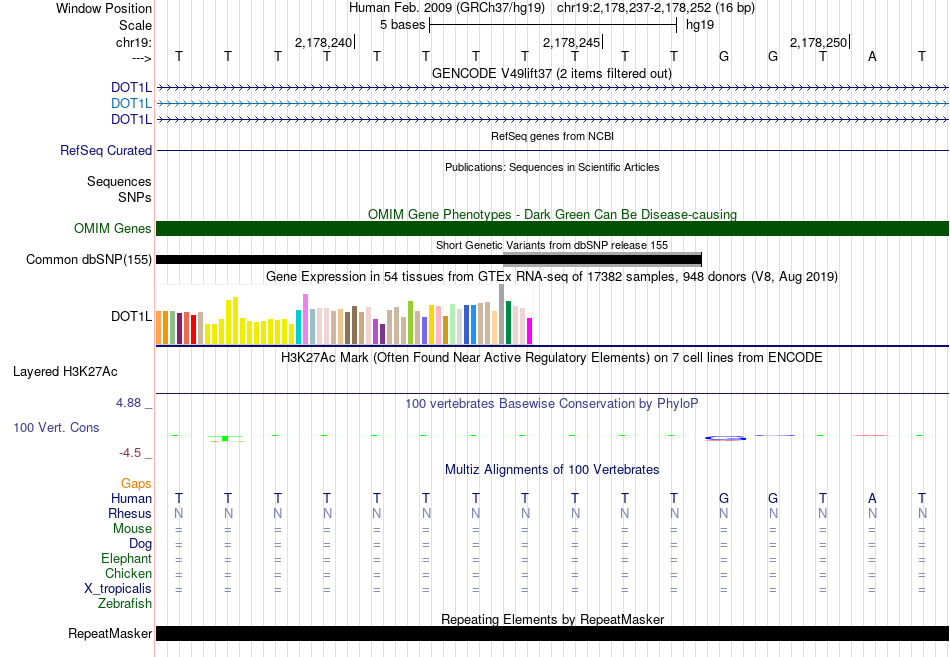The height and width of the screenshot is (657, 950).
Task: Click the 'hg19' label next to scale bar
Action: pyautogui.click(x=700, y=25)
